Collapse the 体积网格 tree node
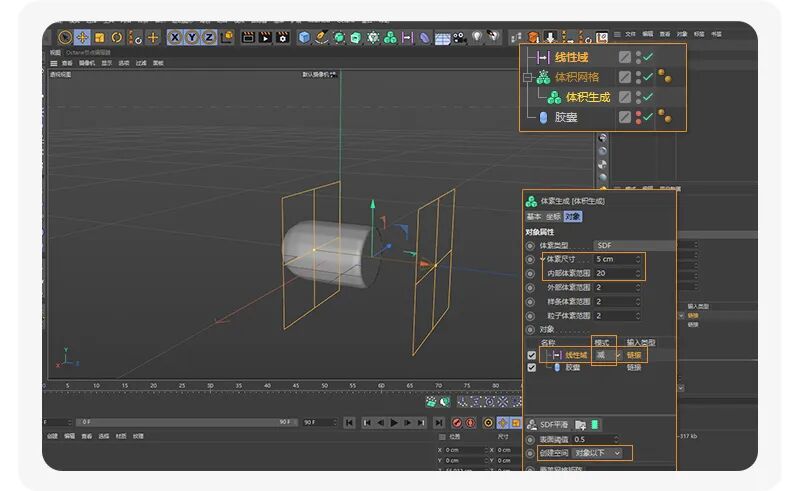800x491 pixels. pos(528,78)
